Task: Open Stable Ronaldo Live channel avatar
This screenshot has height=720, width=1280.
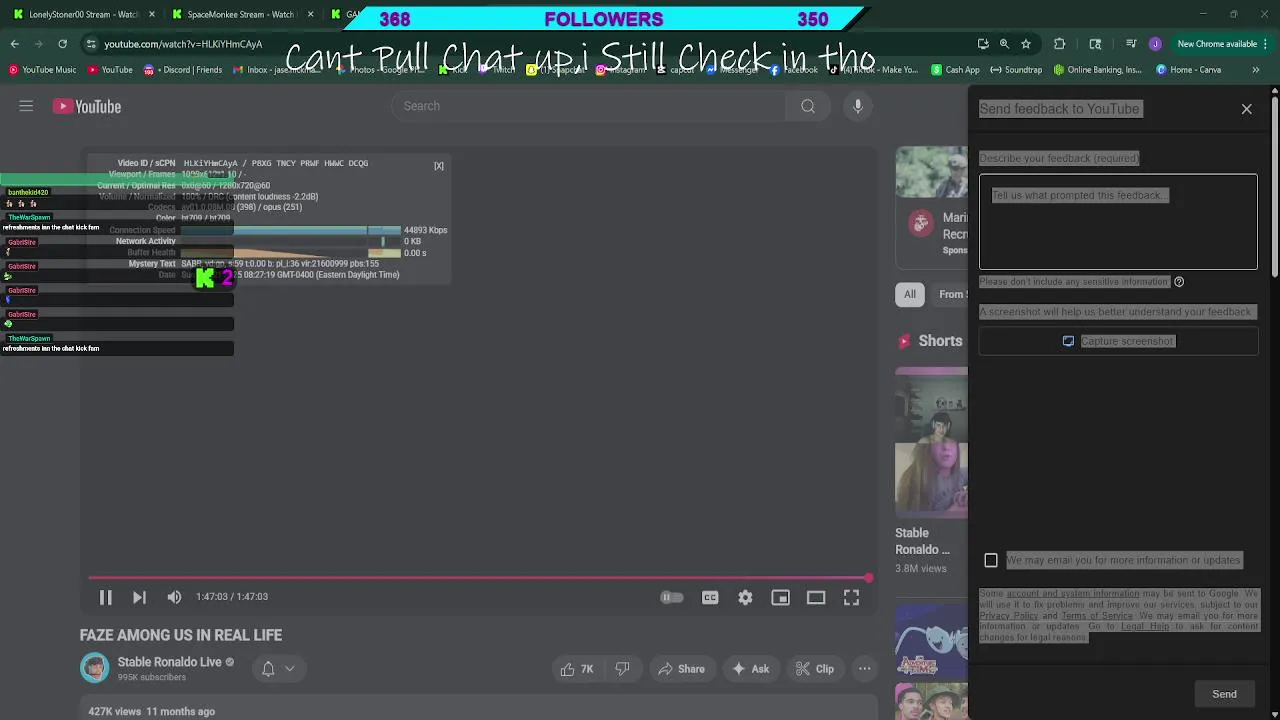Action: click(95, 668)
